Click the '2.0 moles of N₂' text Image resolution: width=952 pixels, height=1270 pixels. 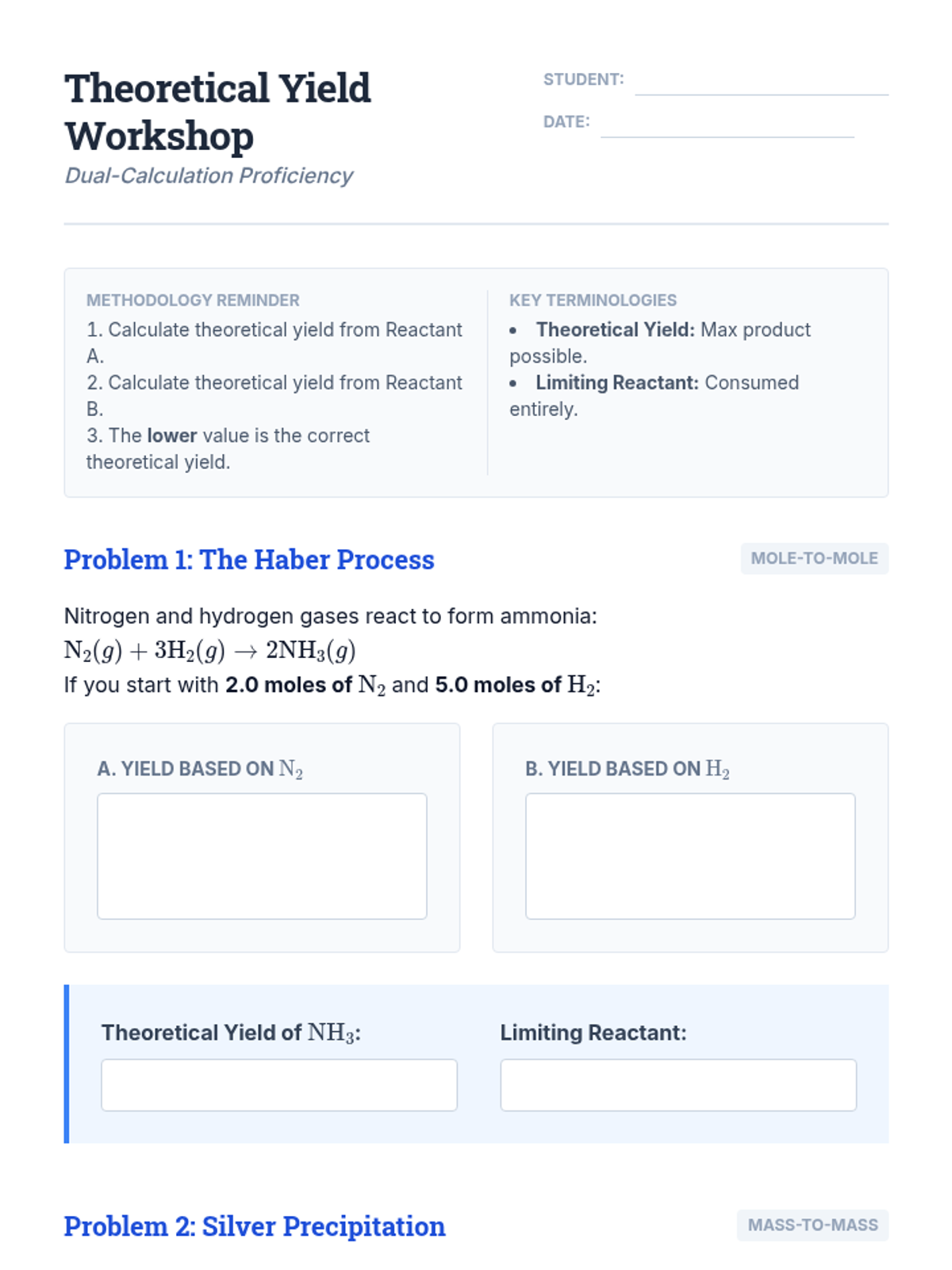(x=305, y=685)
